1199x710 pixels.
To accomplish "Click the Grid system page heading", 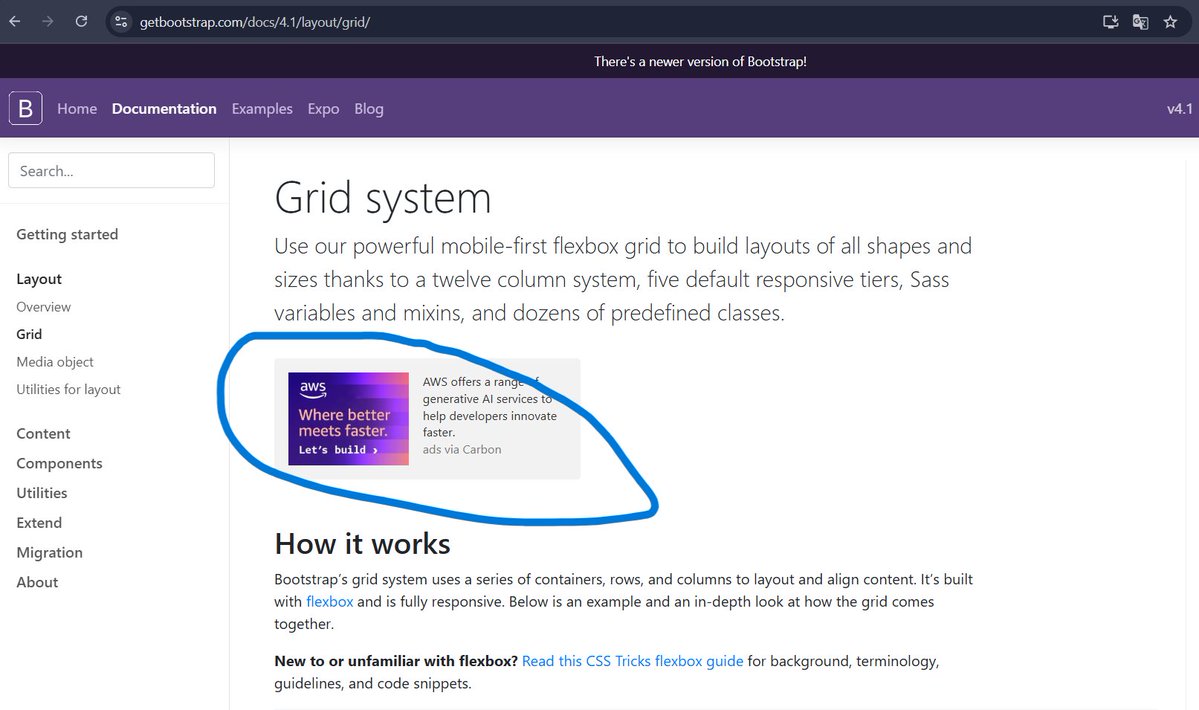I will tap(382, 199).
